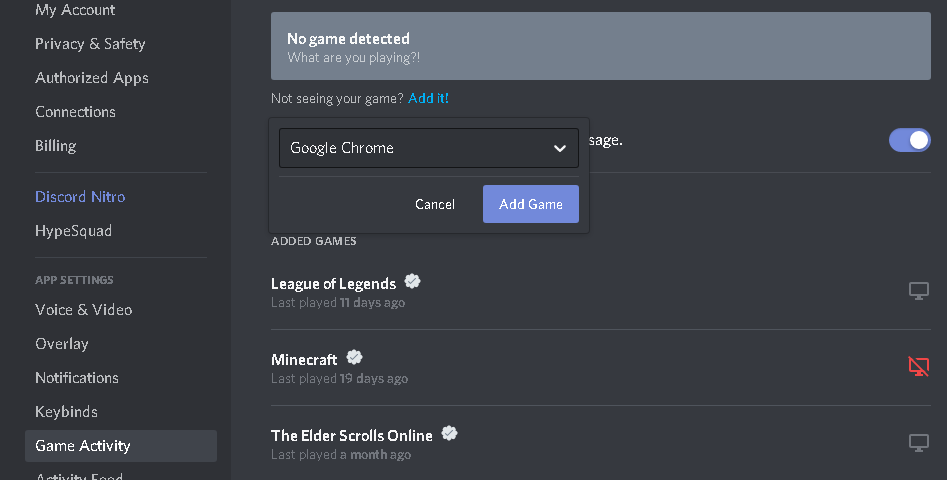Click League of Legends verified badge icon
Image resolution: width=947 pixels, height=480 pixels.
point(412,282)
